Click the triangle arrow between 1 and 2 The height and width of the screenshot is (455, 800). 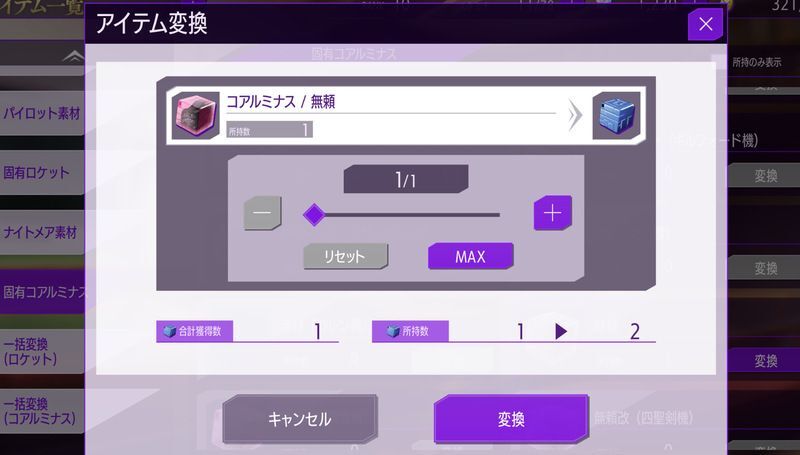click(x=561, y=332)
